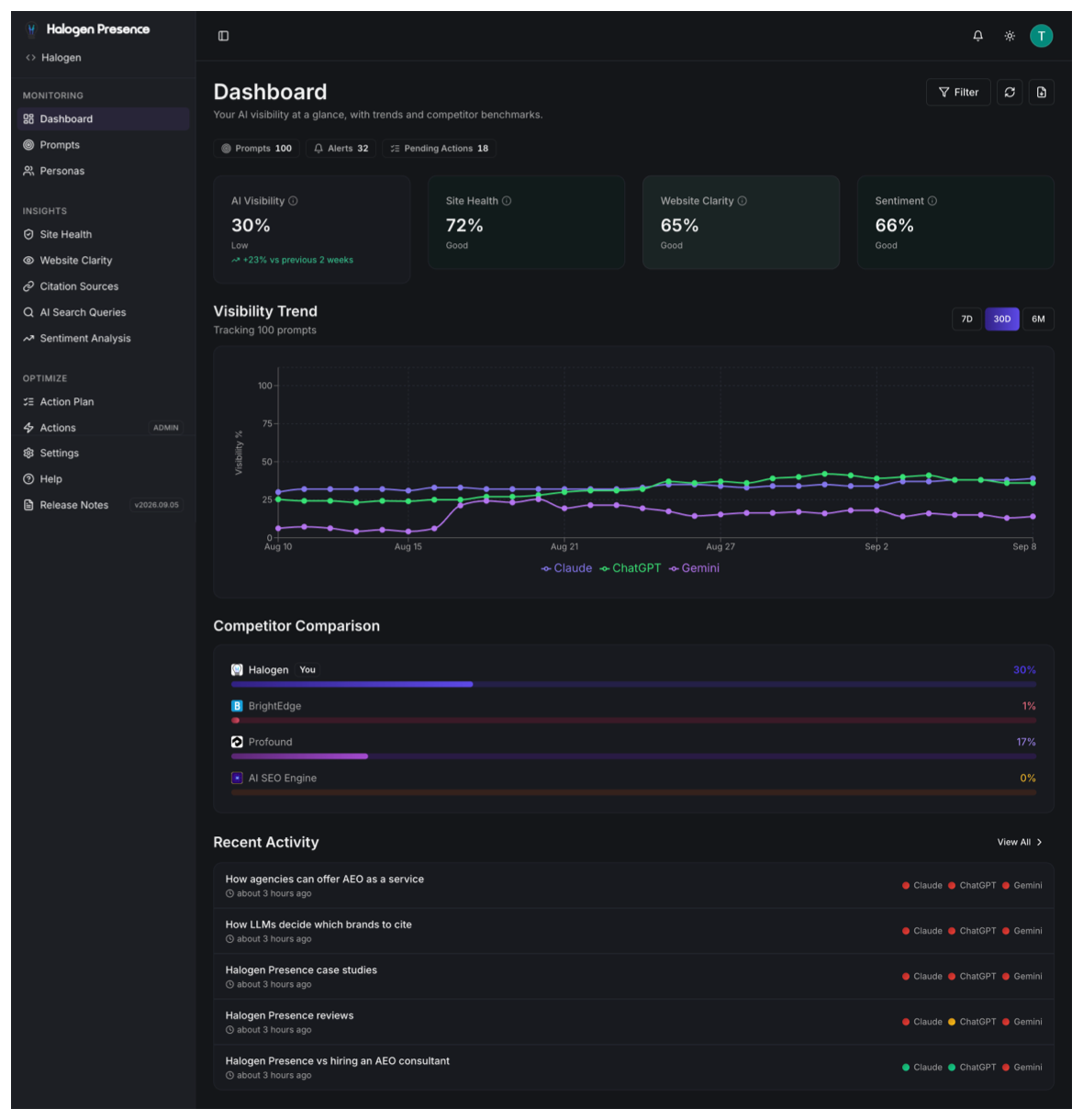Viewport: 1083px width, 1120px height.
Task: Open Site Health in the sidebar
Action: [x=103, y=234]
